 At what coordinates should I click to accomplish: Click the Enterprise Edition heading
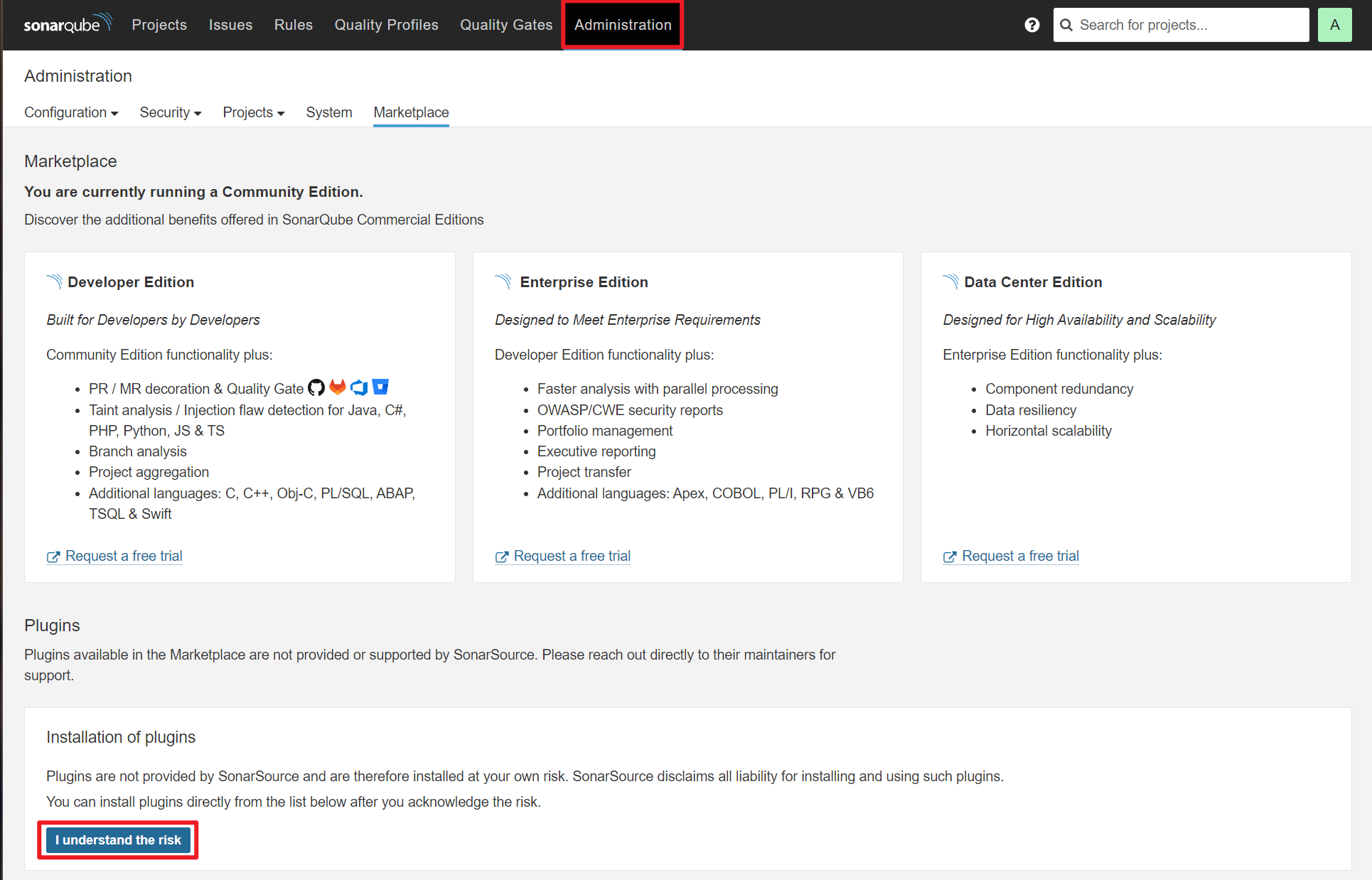point(584,282)
